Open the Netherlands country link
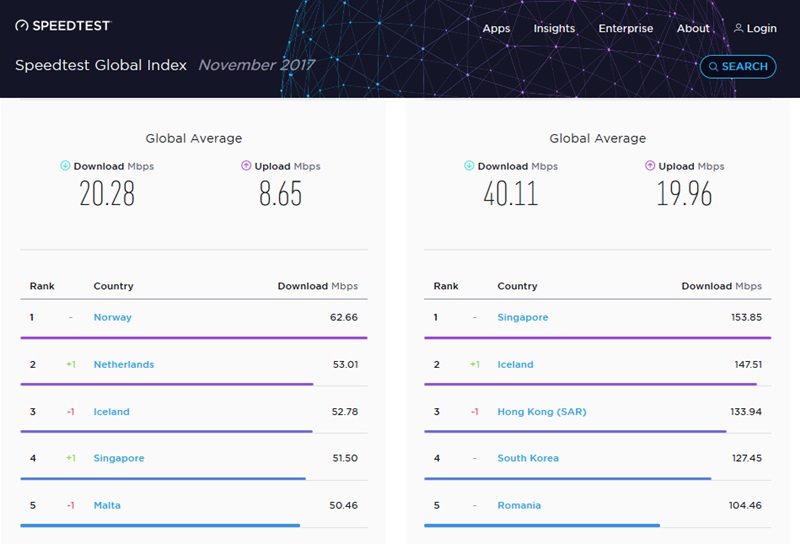The image size is (800, 544). click(124, 364)
